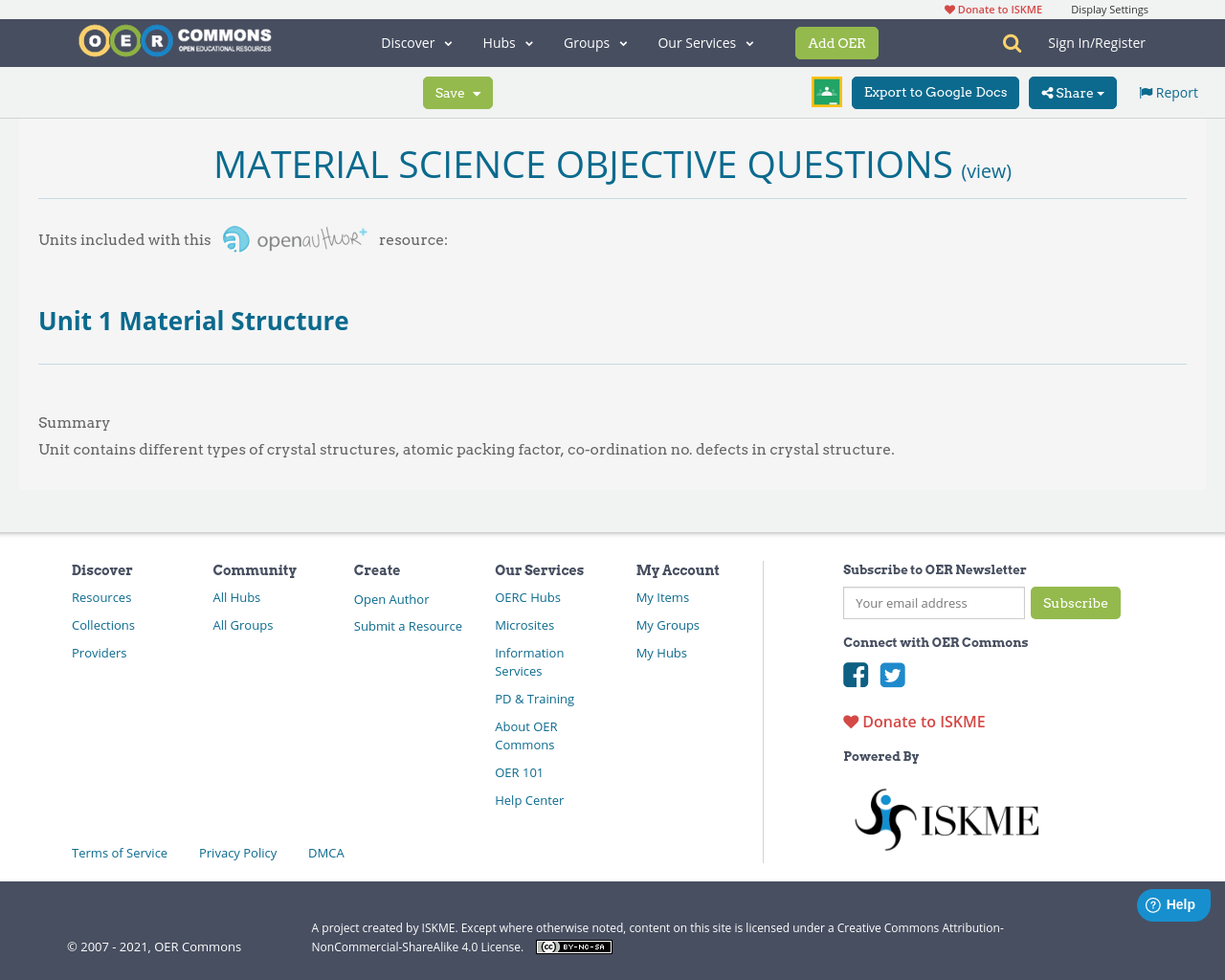The image size is (1225, 980).
Task: Open the Our Services menu
Action: [x=705, y=42]
